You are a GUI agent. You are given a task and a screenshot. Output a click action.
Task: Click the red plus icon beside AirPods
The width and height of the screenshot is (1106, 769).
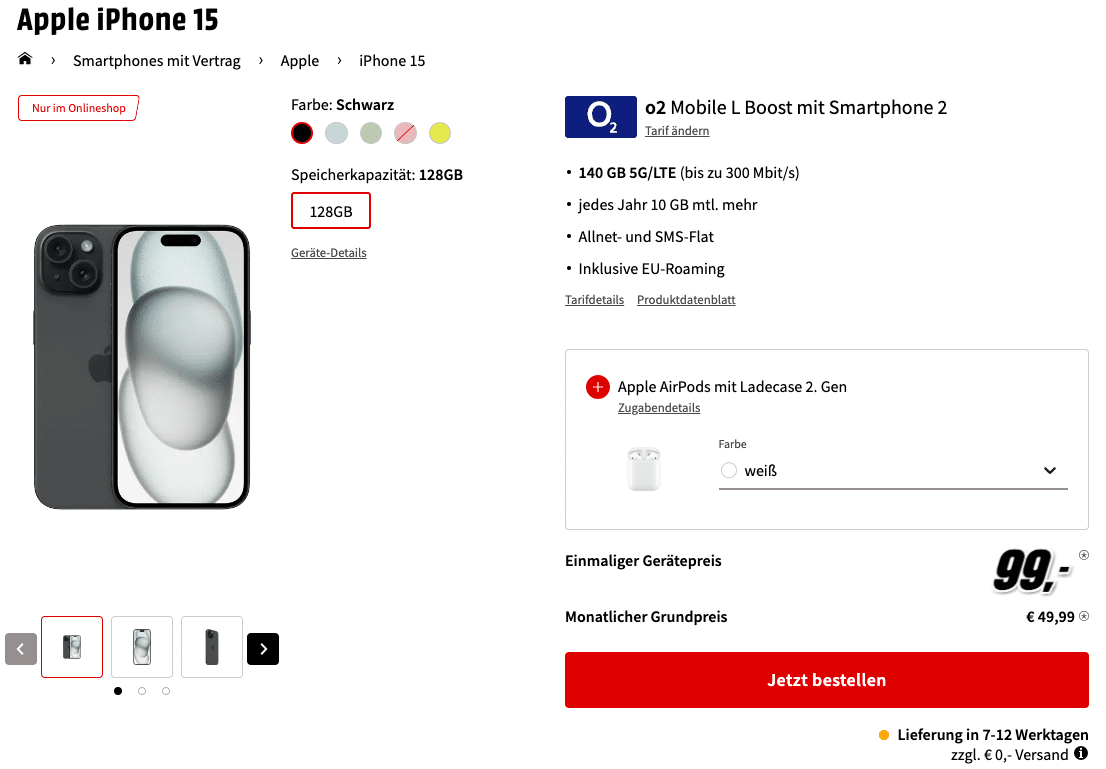(x=597, y=387)
